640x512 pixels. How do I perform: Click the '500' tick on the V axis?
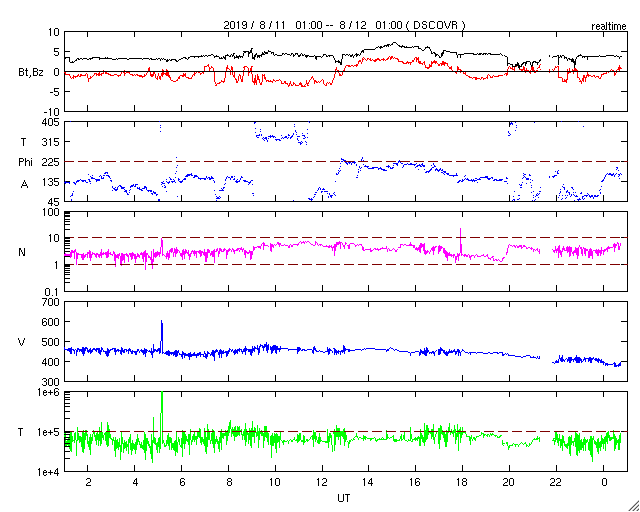[51, 342]
